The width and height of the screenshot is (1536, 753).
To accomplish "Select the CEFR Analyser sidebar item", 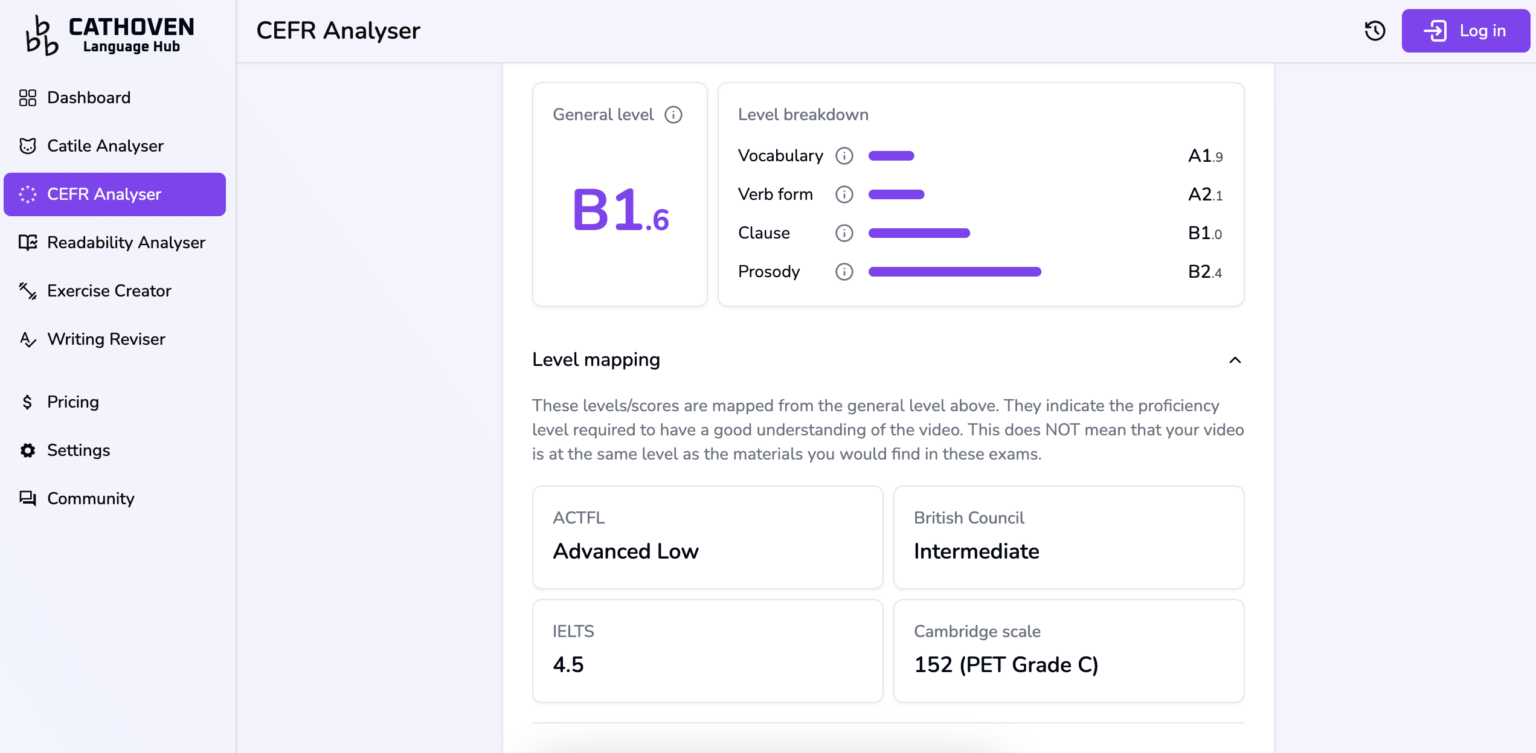I will coord(104,194).
